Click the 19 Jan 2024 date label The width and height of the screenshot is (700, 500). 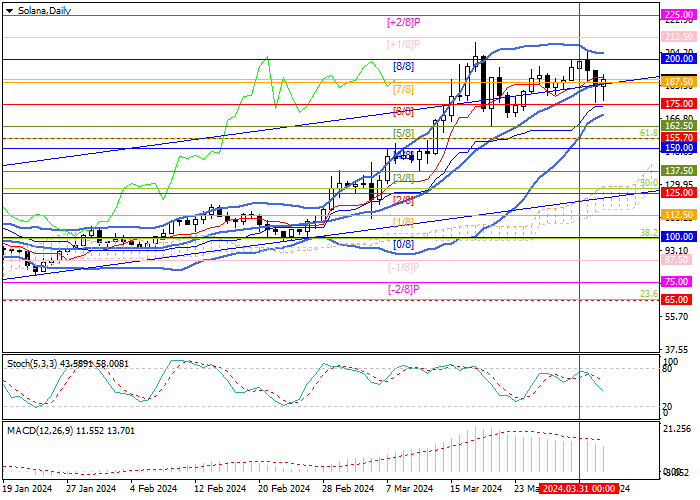point(28,488)
